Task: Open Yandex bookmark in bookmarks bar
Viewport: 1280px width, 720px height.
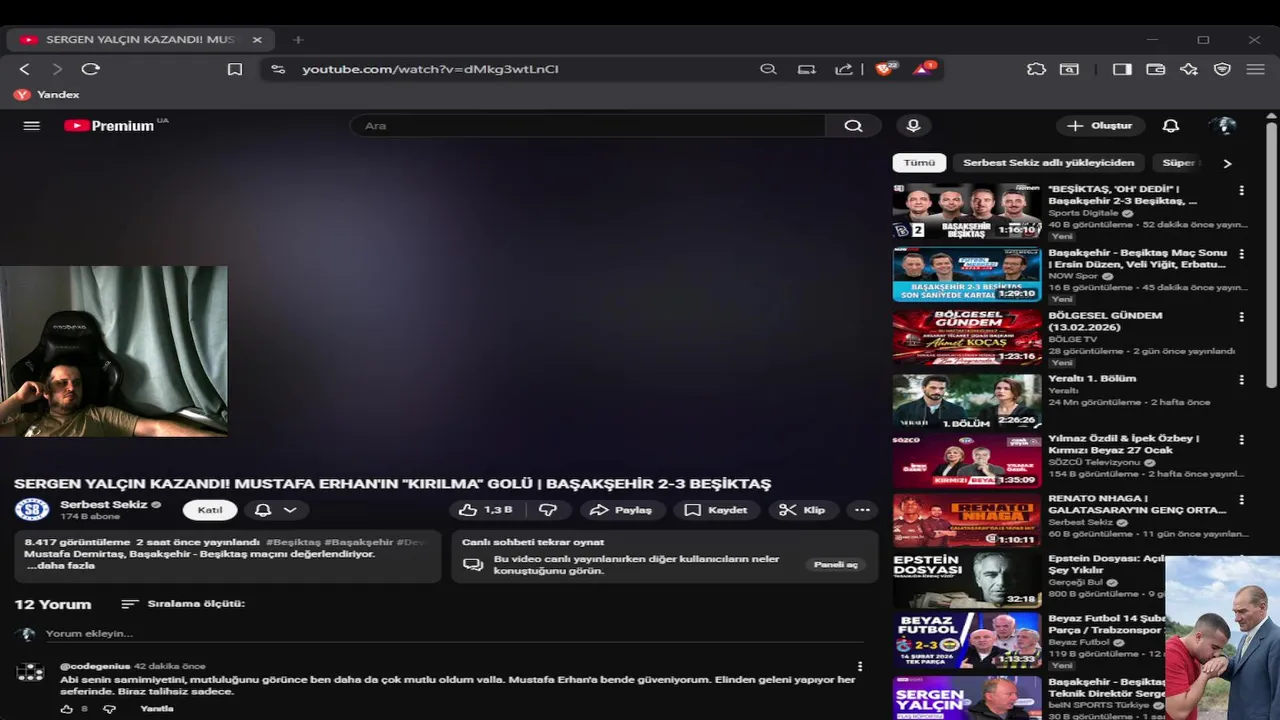Action: (x=46, y=95)
